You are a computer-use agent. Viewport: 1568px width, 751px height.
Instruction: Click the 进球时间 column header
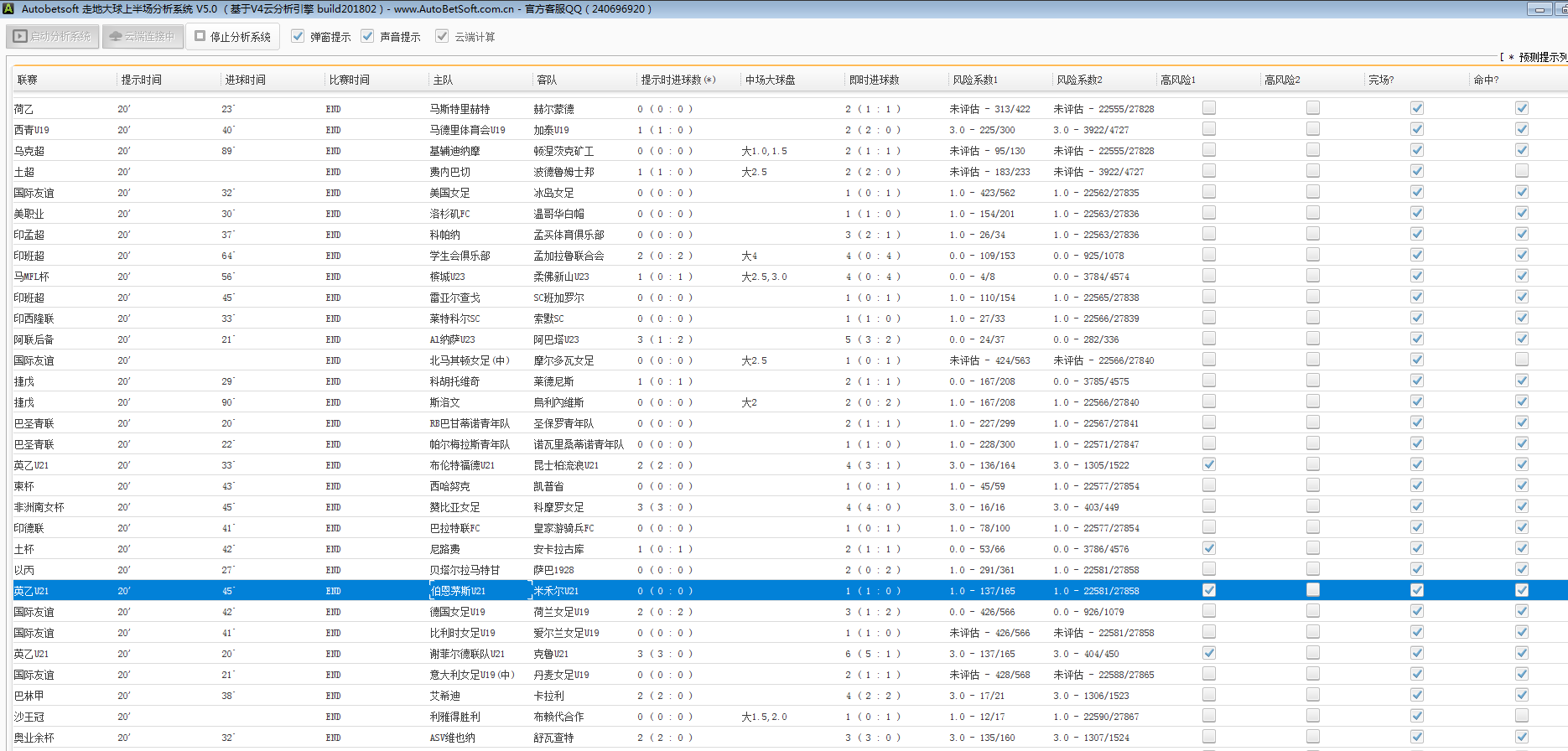245,80
